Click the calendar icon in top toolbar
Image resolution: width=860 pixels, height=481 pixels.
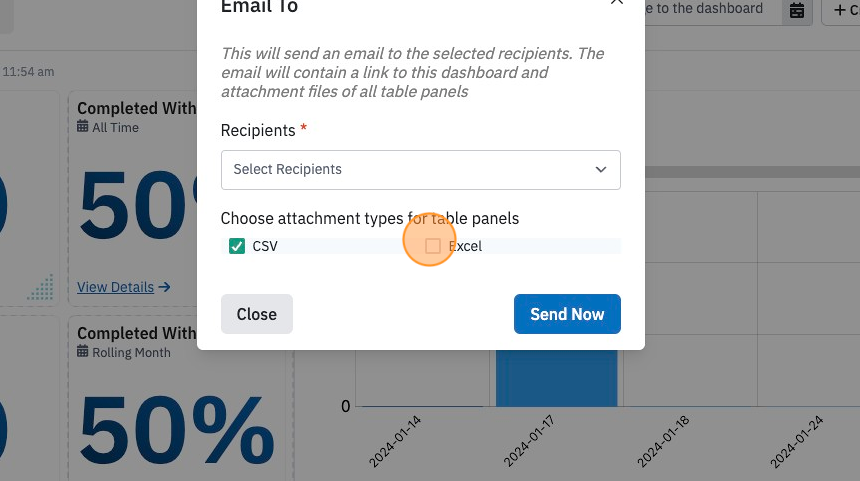click(797, 10)
